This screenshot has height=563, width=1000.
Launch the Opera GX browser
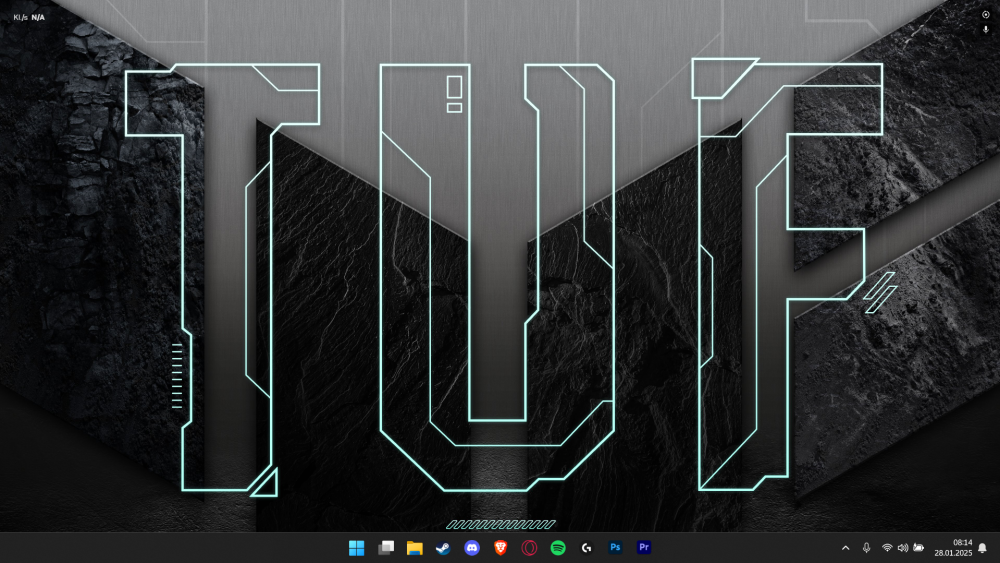coord(529,548)
